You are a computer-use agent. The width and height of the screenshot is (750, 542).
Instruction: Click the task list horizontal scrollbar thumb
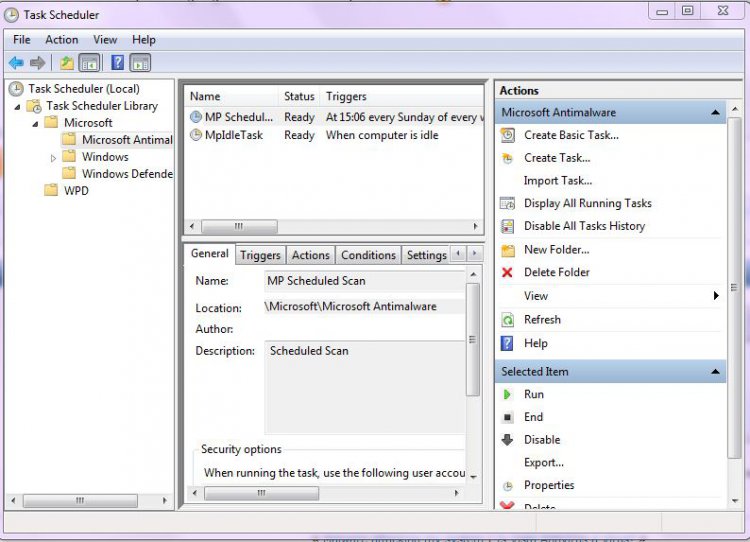click(x=239, y=226)
